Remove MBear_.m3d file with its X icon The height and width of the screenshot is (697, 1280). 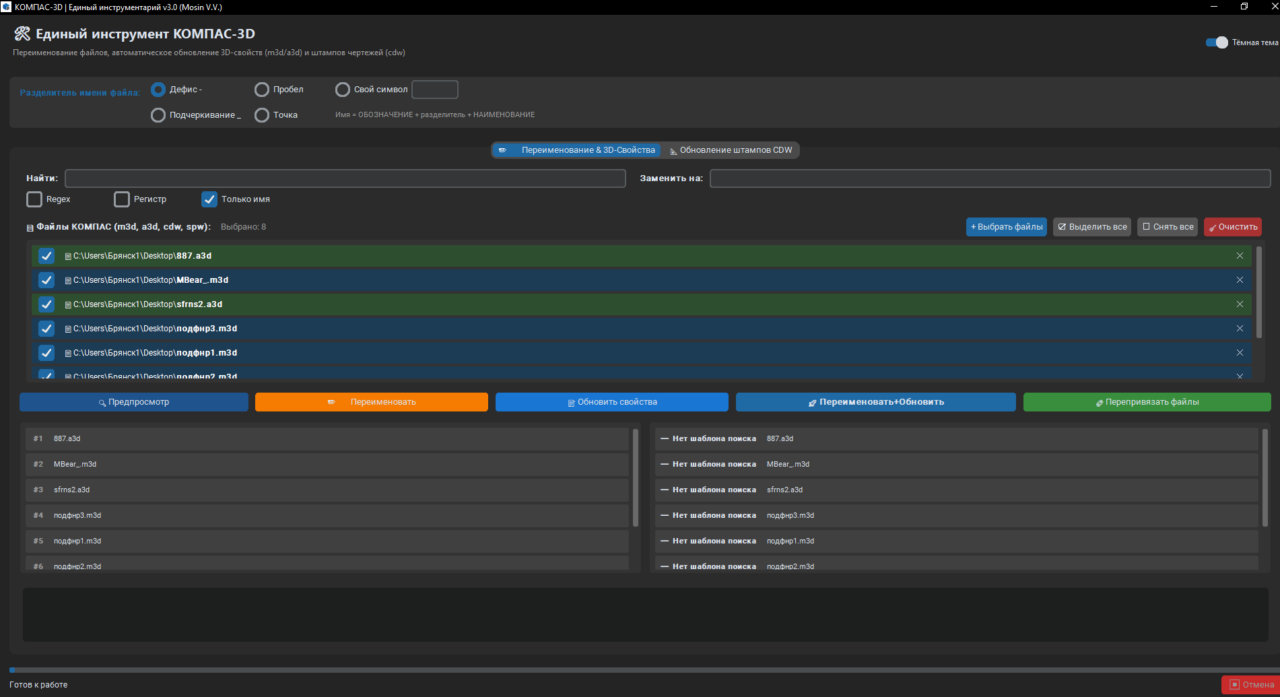coord(1239,280)
